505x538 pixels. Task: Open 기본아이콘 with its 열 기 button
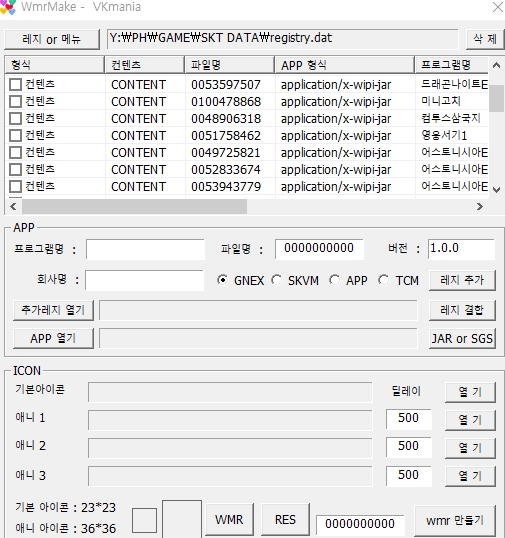point(470,392)
